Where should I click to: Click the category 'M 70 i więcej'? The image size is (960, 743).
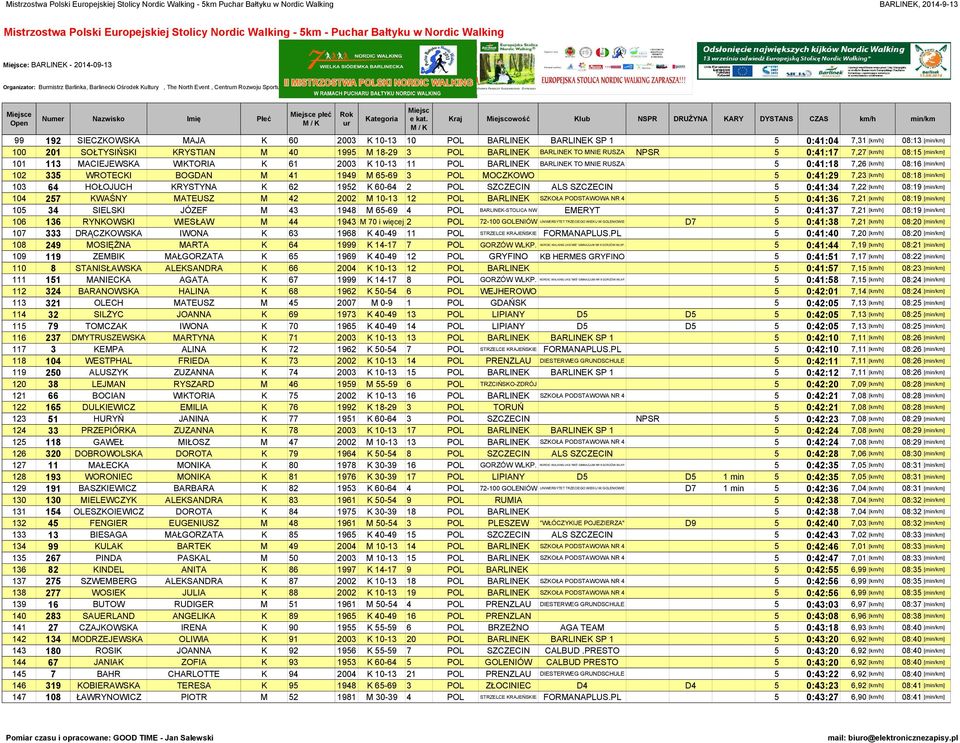tap(382, 222)
